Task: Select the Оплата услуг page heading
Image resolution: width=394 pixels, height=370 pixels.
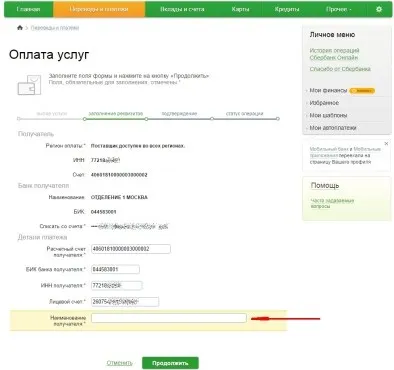Action: (49, 54)
